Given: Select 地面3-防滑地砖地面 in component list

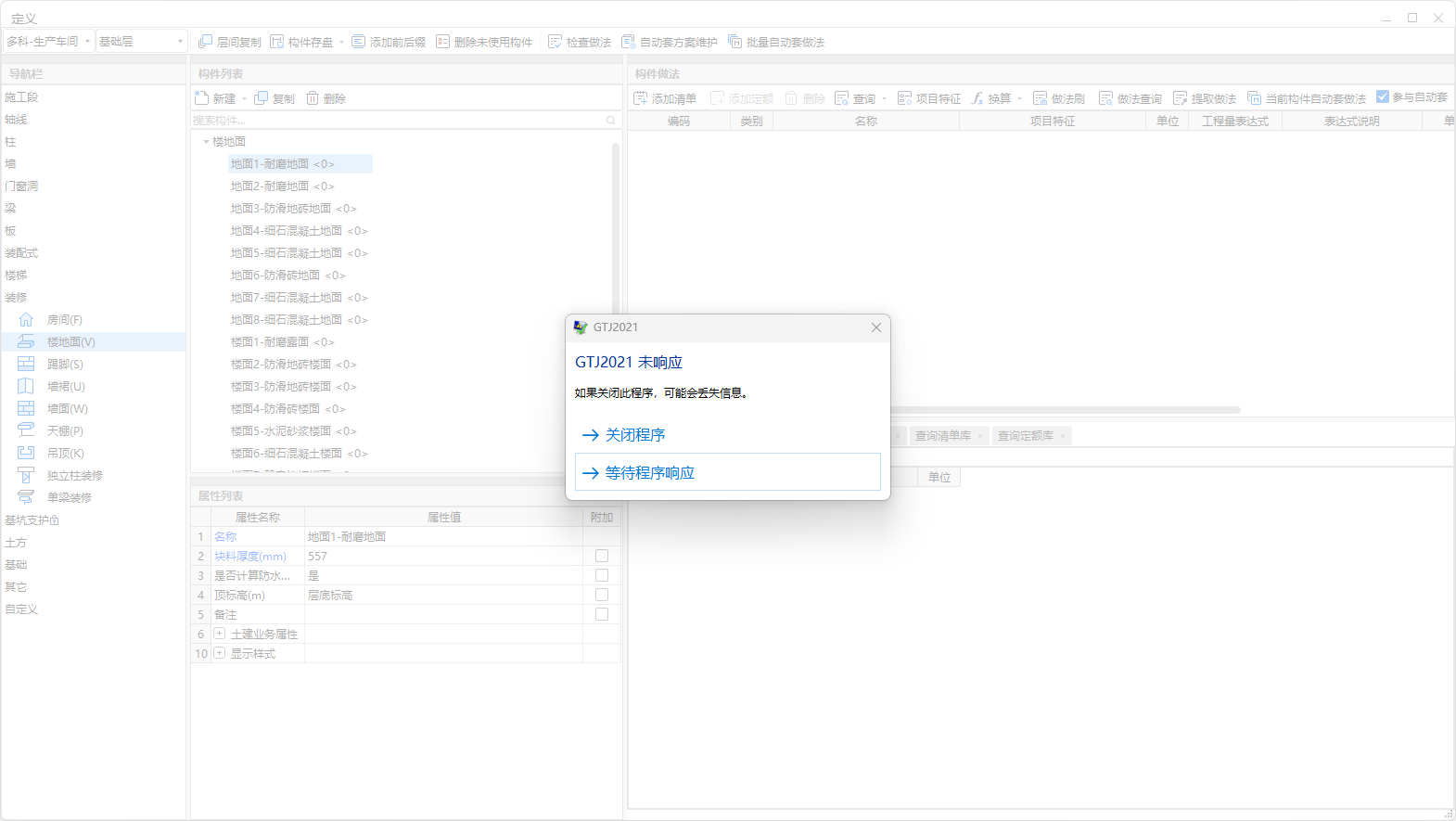Looking at the screenshot, I should (293, 209).
